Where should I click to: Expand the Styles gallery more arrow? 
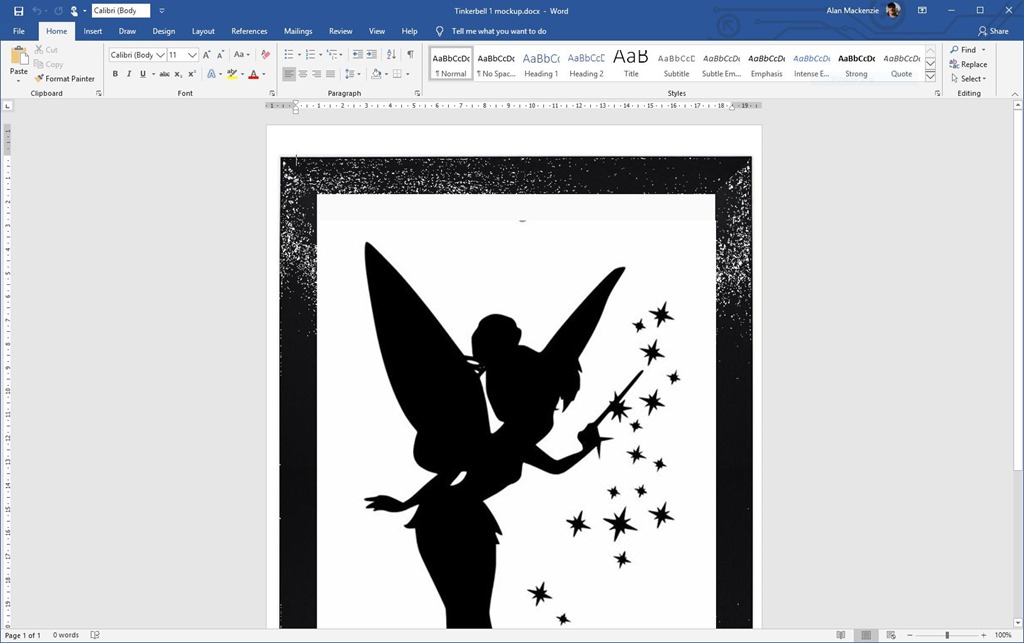pos(930,76)
